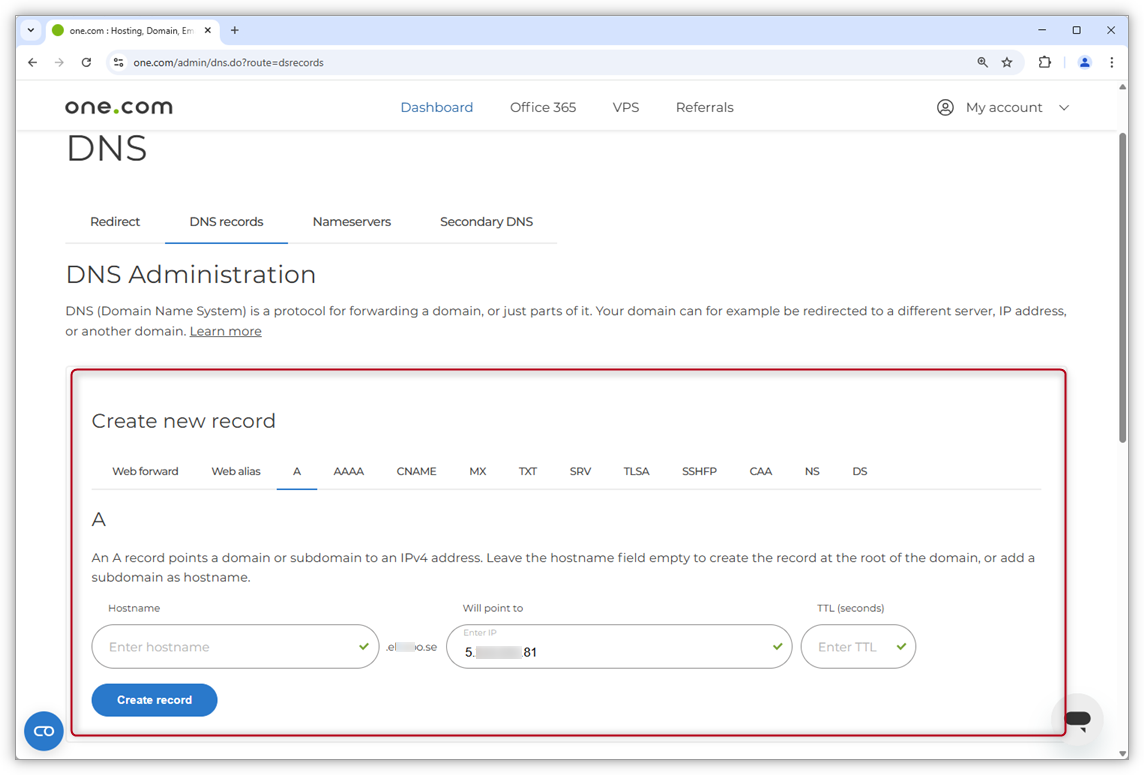Open the Learn more link

click(225, 330)
